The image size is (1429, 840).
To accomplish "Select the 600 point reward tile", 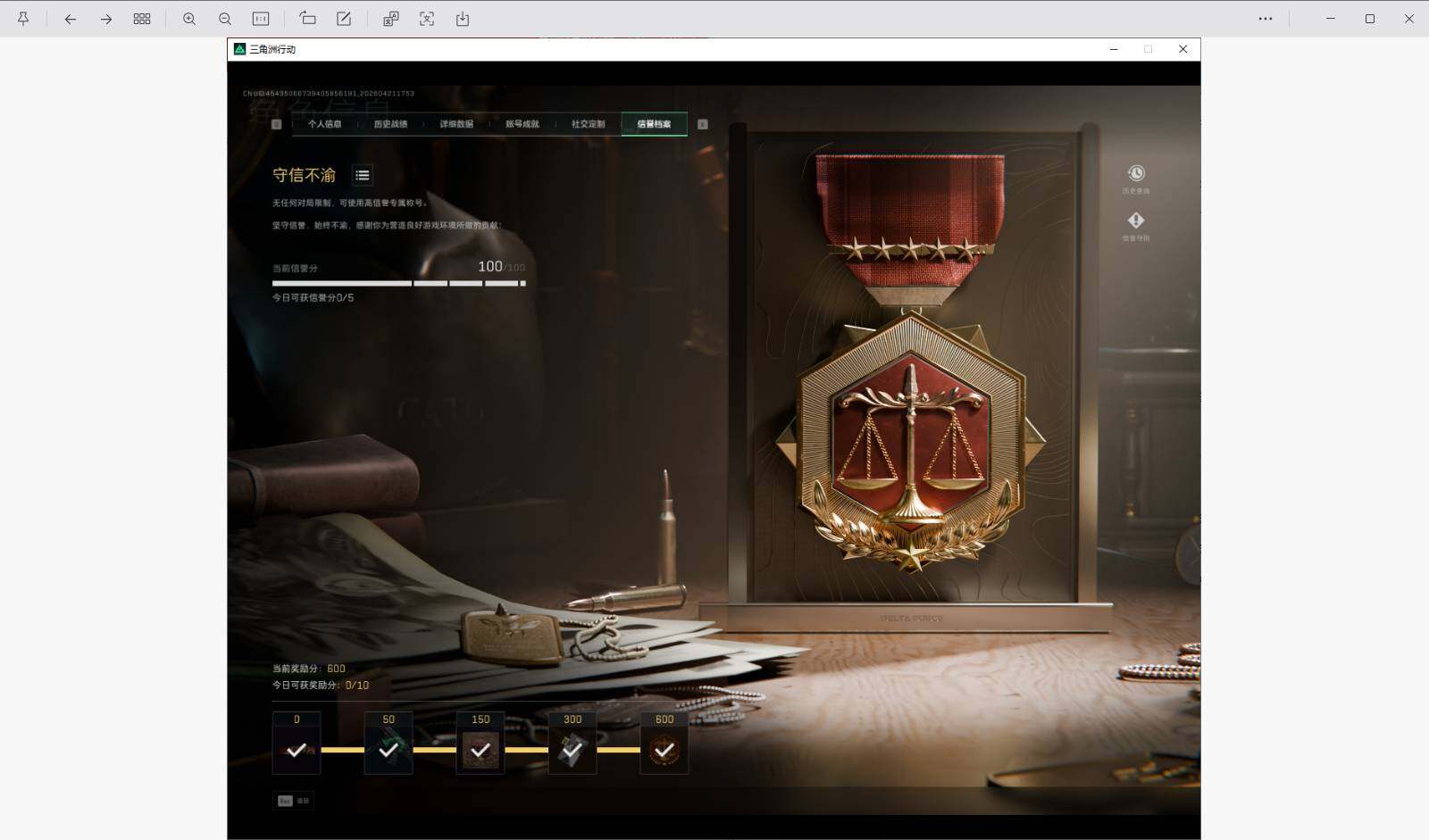I will [664, 743].
